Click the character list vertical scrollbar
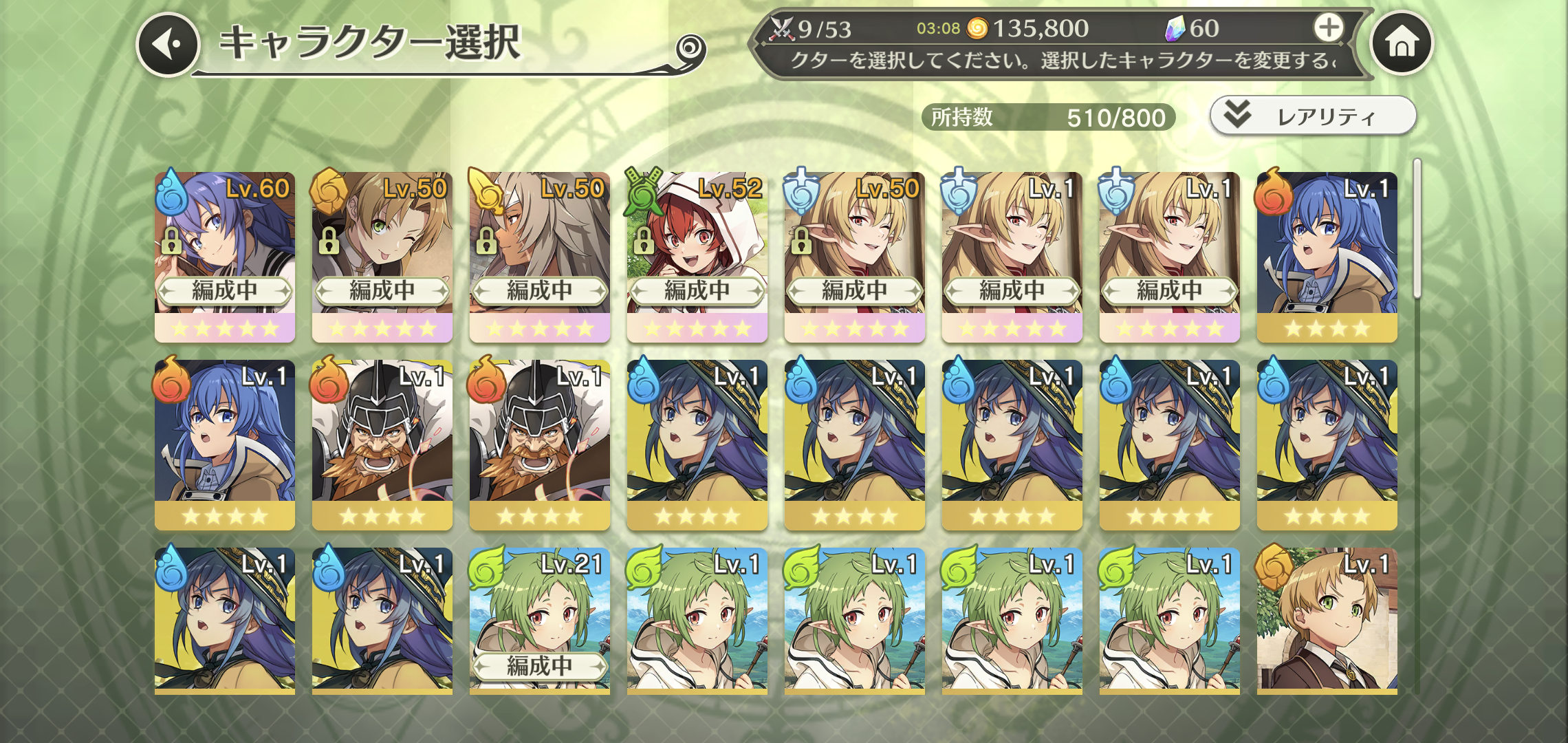The width and height of the screenshot is (1568, 743). pos(1417,228)
